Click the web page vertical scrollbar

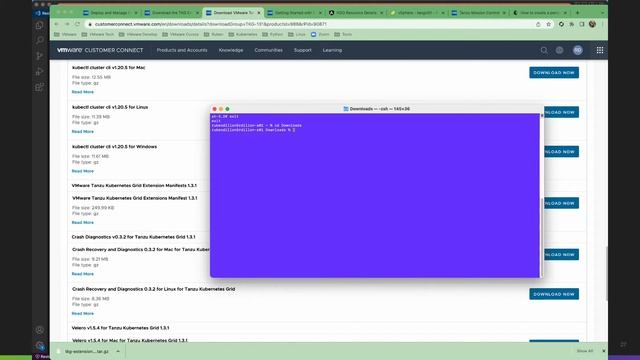pos(606,273)
